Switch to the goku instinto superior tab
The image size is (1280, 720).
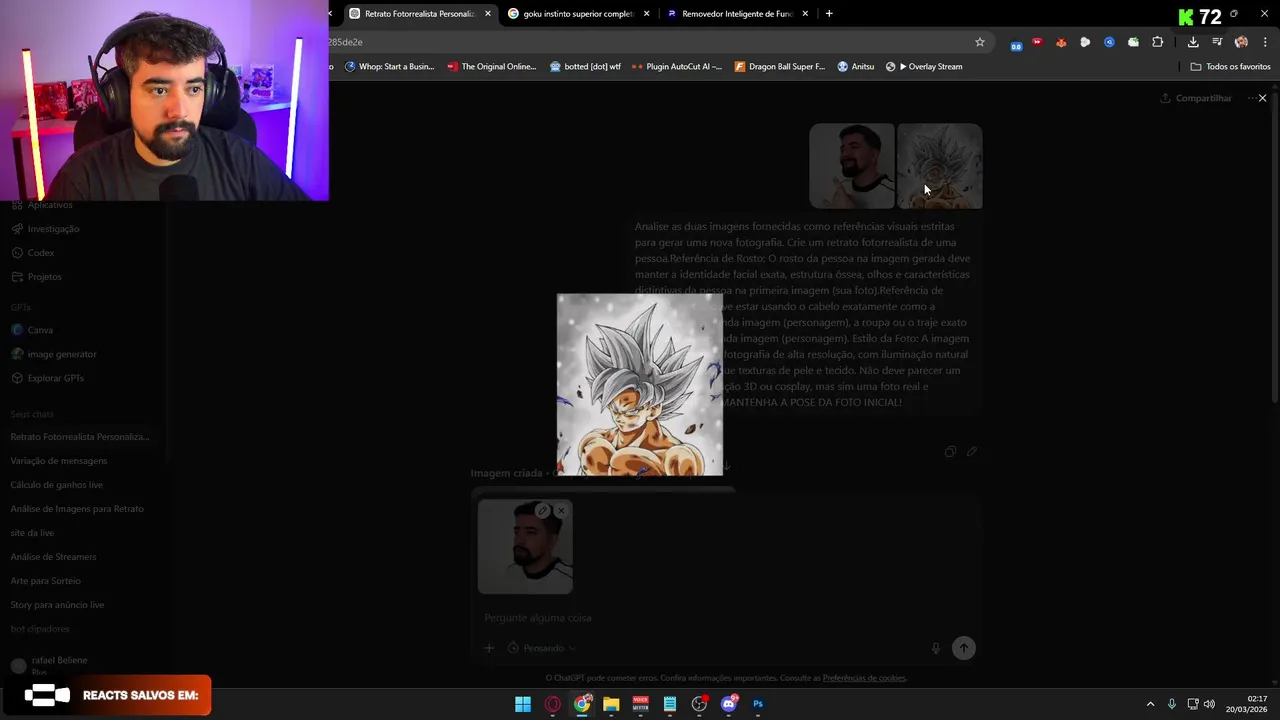[x=571, y=14]
